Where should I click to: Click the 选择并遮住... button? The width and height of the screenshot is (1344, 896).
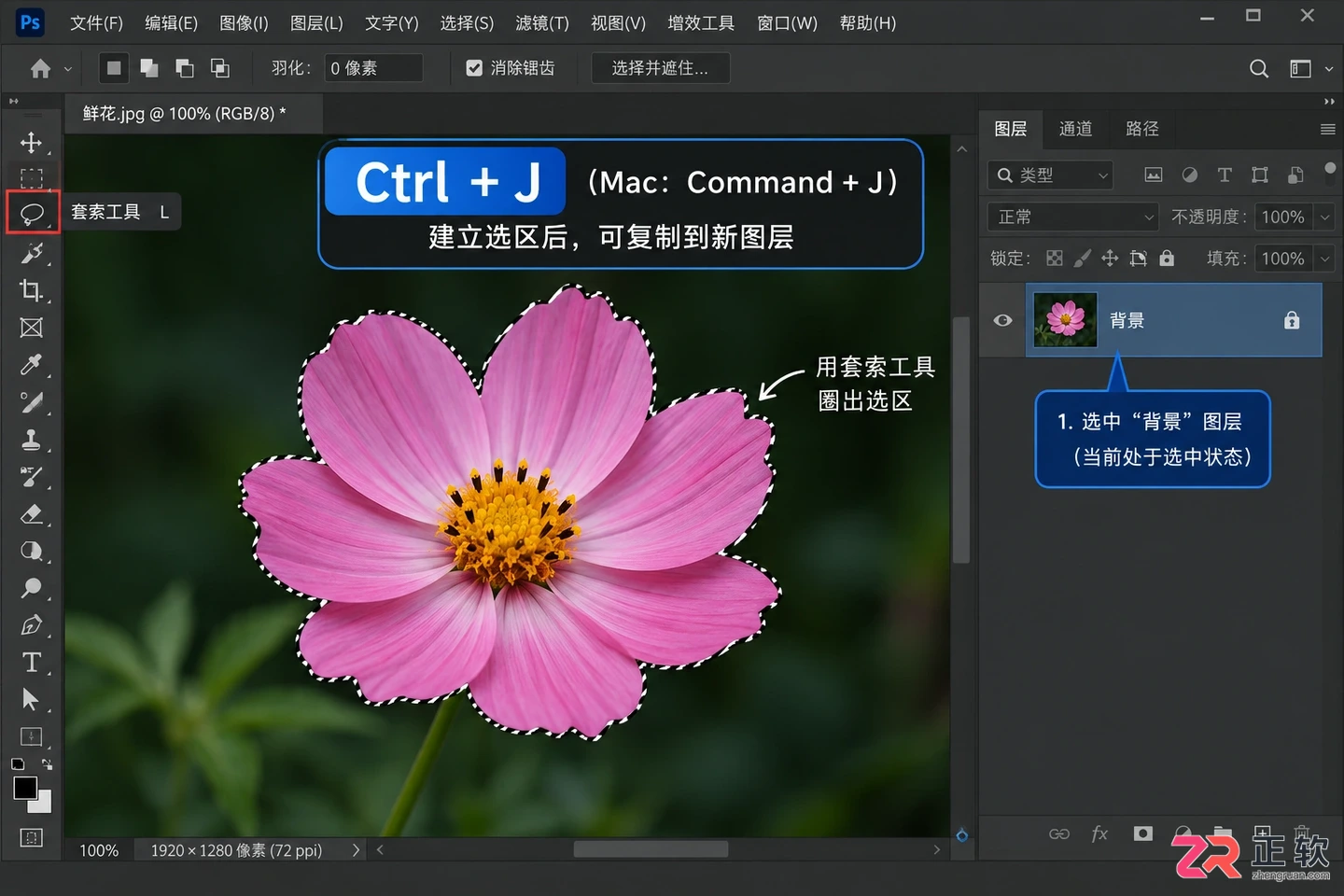(660, 68)
